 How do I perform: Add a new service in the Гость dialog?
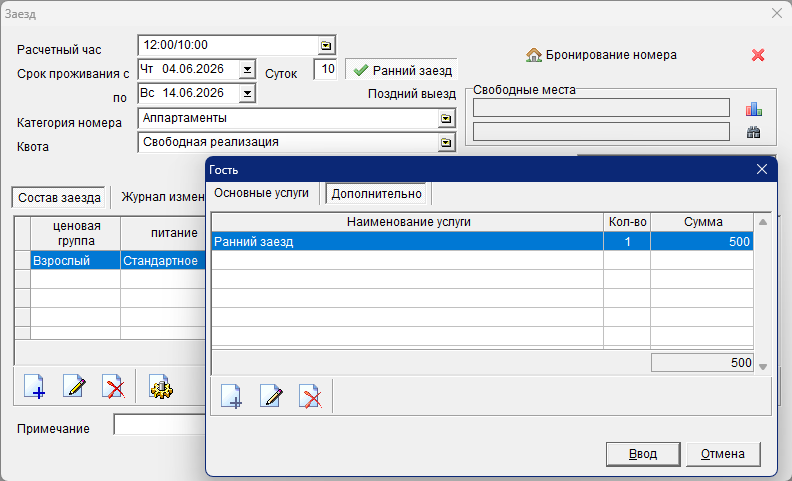(x=232, y=396)
